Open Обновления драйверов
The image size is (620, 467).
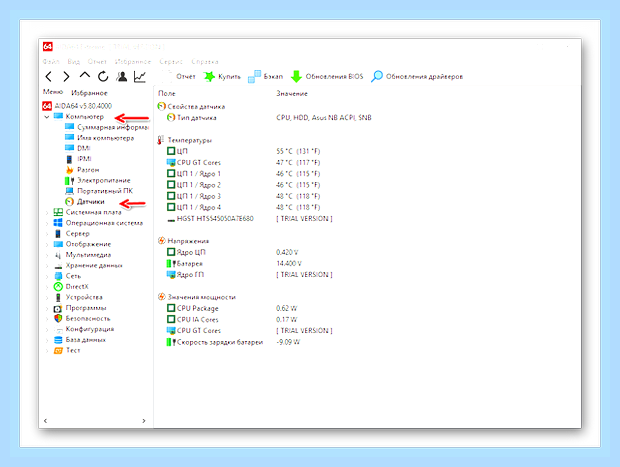[417, 76]
